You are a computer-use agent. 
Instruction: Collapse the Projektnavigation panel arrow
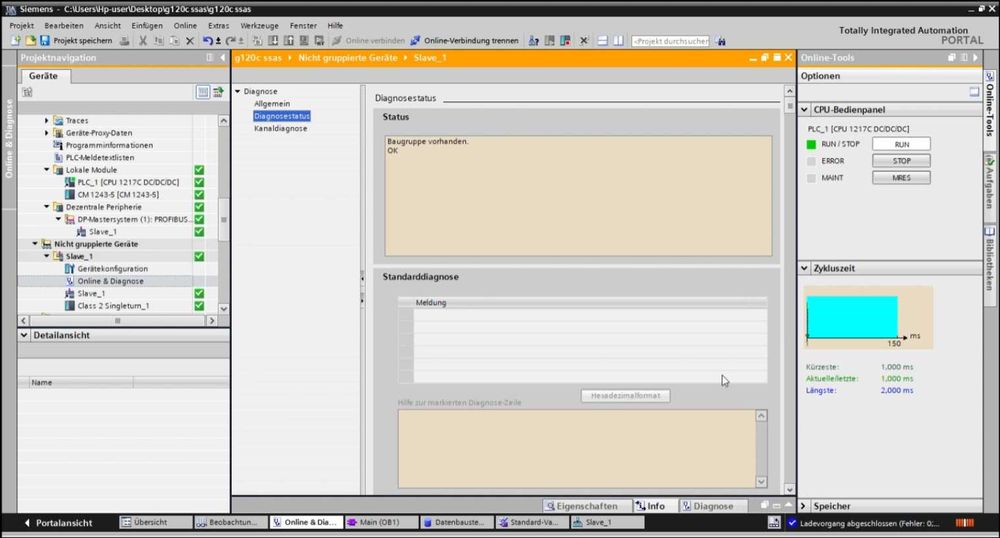click(222, 57)
